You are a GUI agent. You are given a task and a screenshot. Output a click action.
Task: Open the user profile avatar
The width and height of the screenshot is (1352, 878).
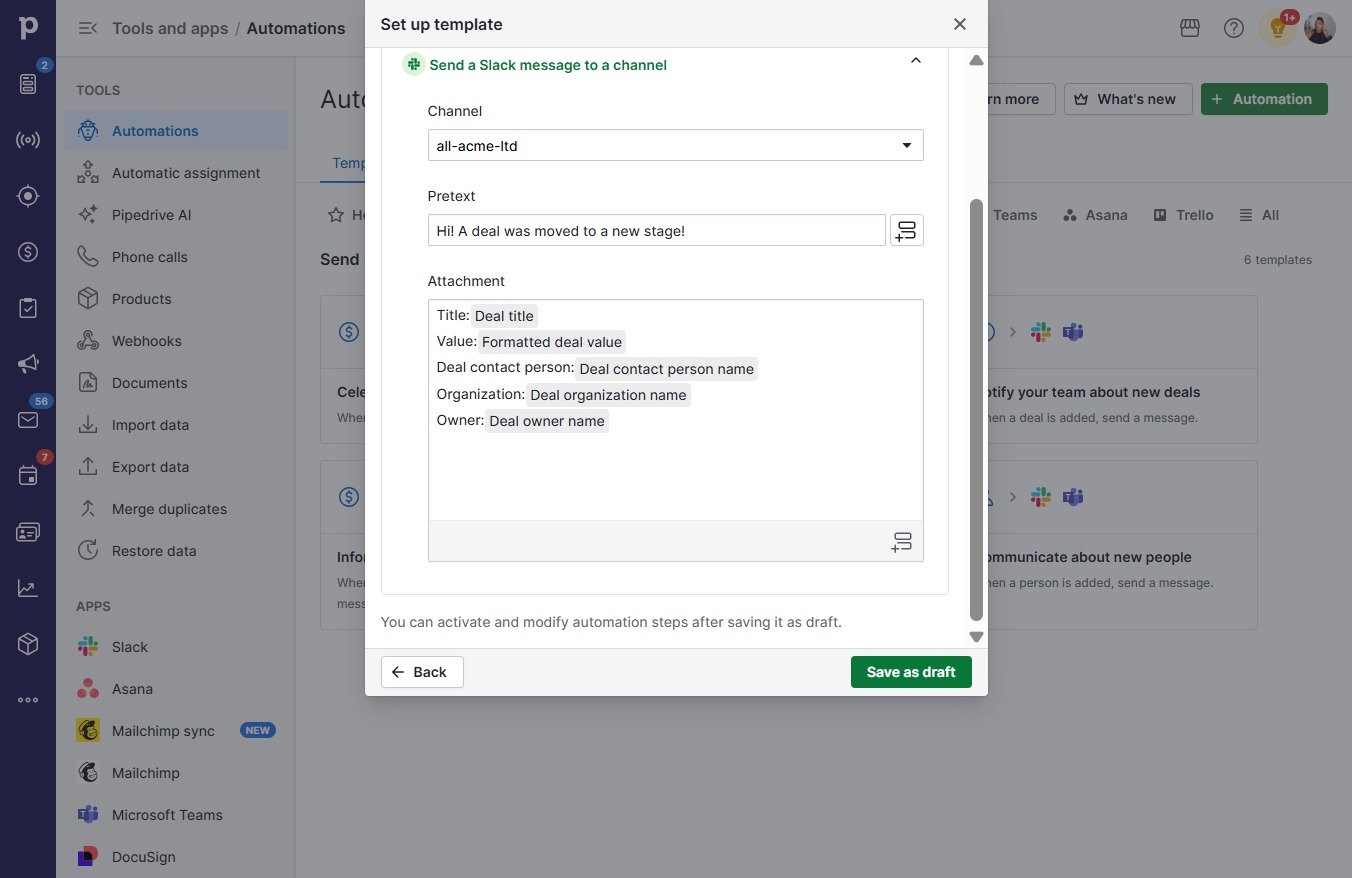pyautogui.click(x=1320, y=28)
